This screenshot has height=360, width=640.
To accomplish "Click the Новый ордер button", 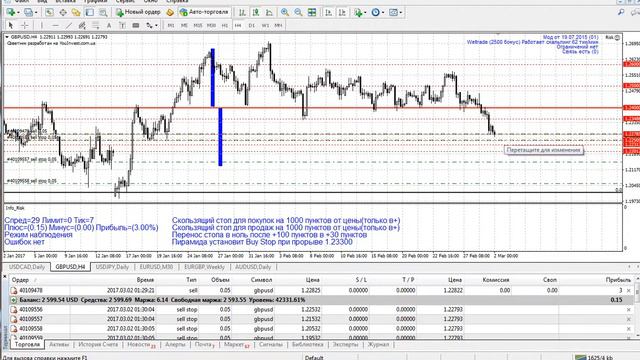I will [138, 12].
